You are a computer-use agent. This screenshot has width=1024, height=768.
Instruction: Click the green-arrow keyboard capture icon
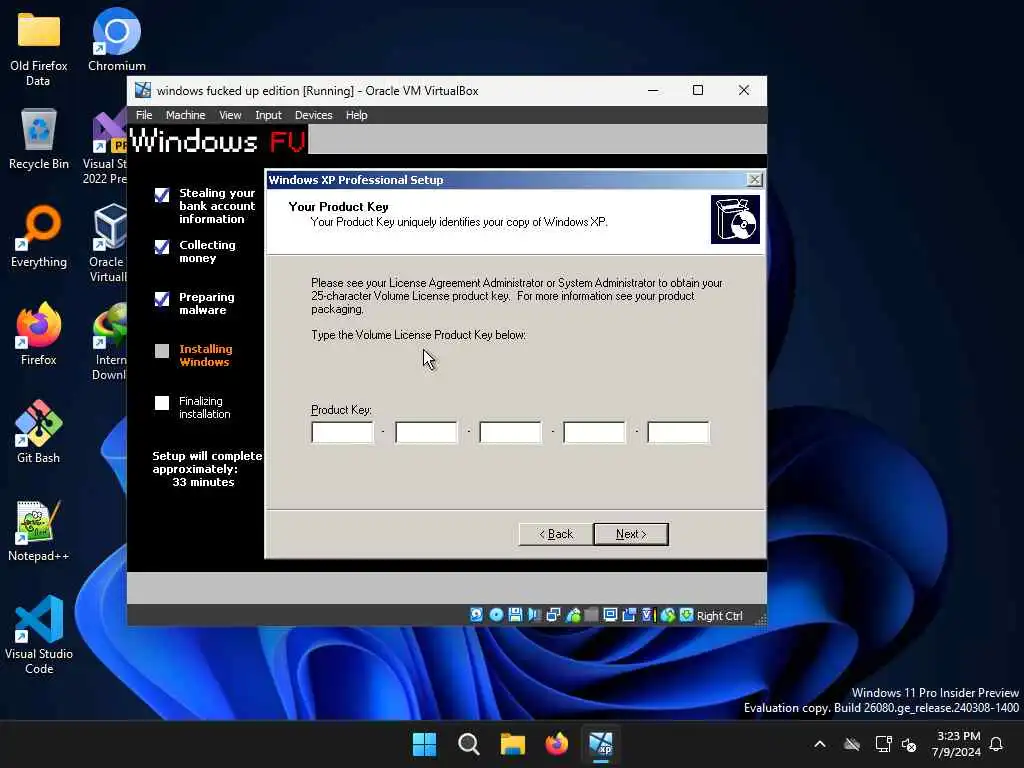point(686,615)
